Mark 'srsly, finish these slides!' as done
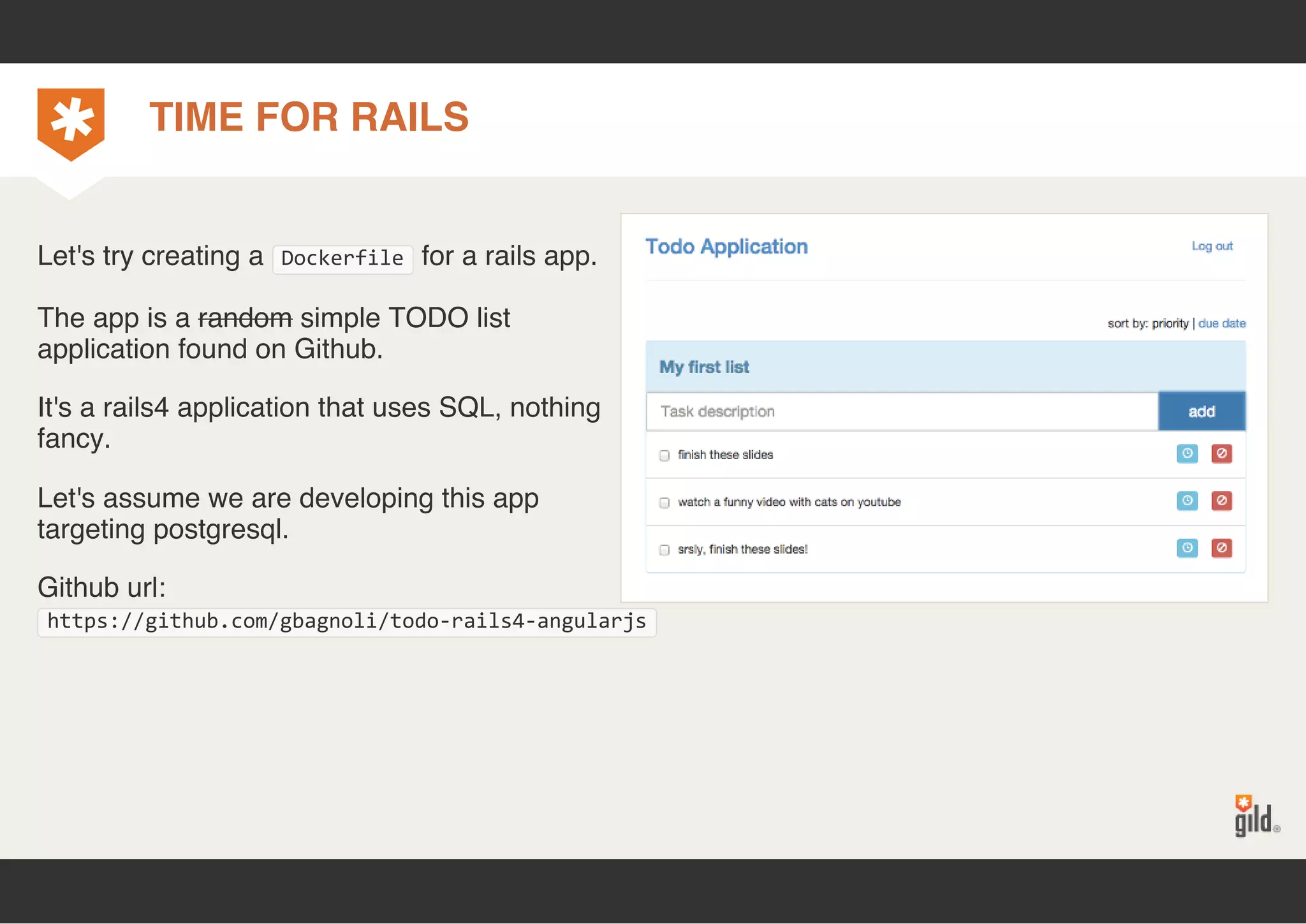The width and height of the screenshot is (1306, 924). pos(664,550)
